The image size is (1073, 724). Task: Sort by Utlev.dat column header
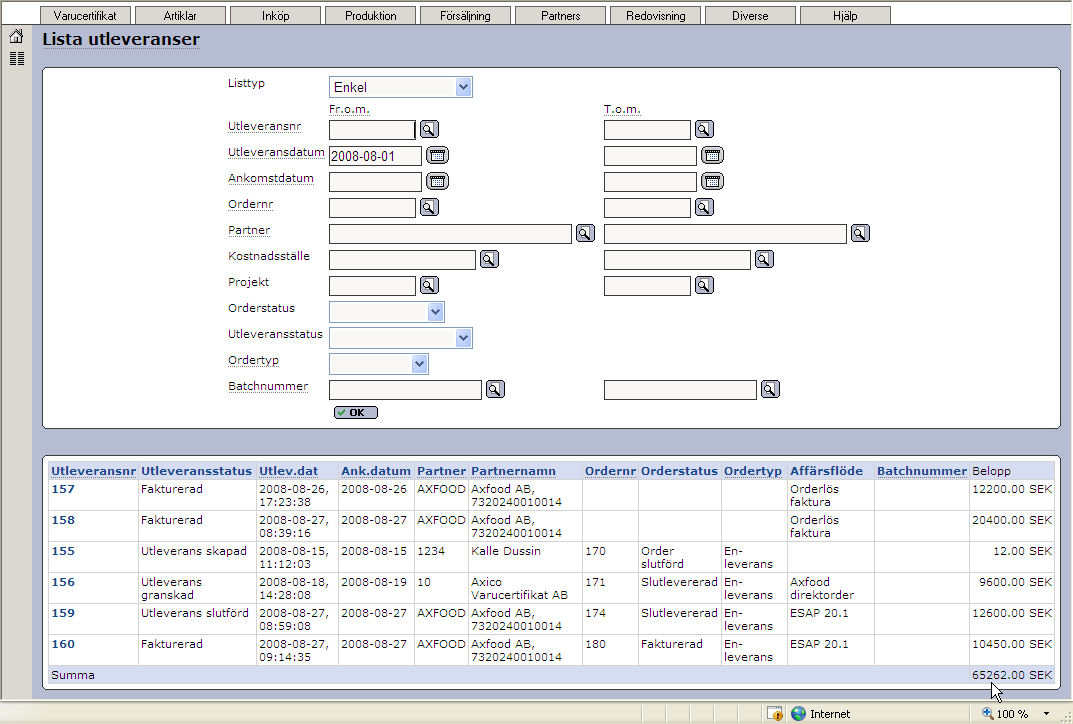[x=289, y=471]
